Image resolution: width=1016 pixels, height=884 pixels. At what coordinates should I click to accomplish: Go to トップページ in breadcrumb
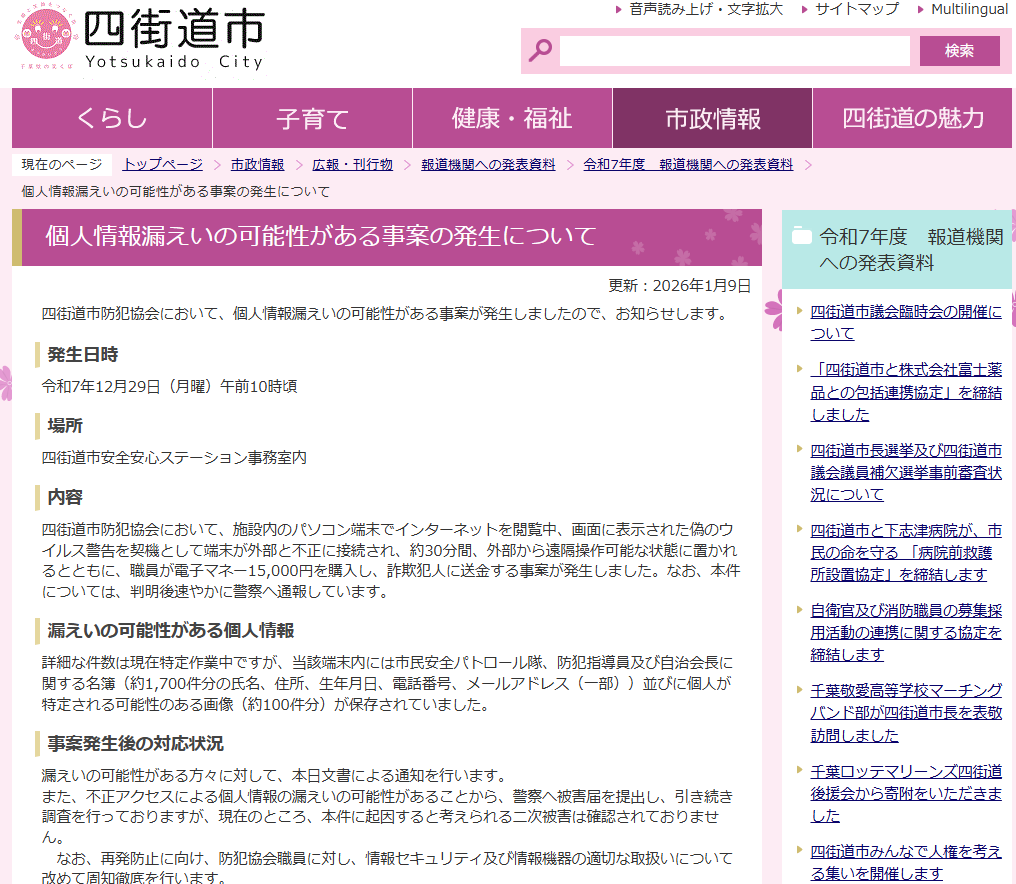(162, 165)
